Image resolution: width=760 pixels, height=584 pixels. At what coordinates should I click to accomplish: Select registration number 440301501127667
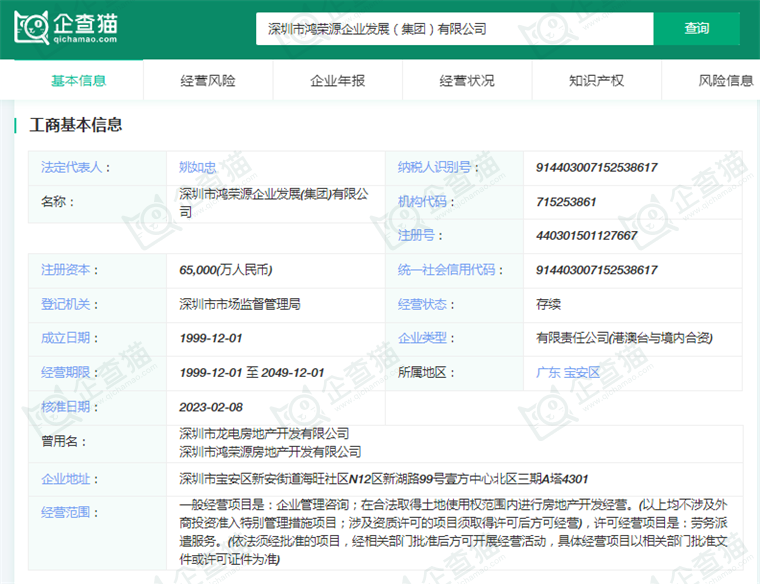(x=586, y=236)
